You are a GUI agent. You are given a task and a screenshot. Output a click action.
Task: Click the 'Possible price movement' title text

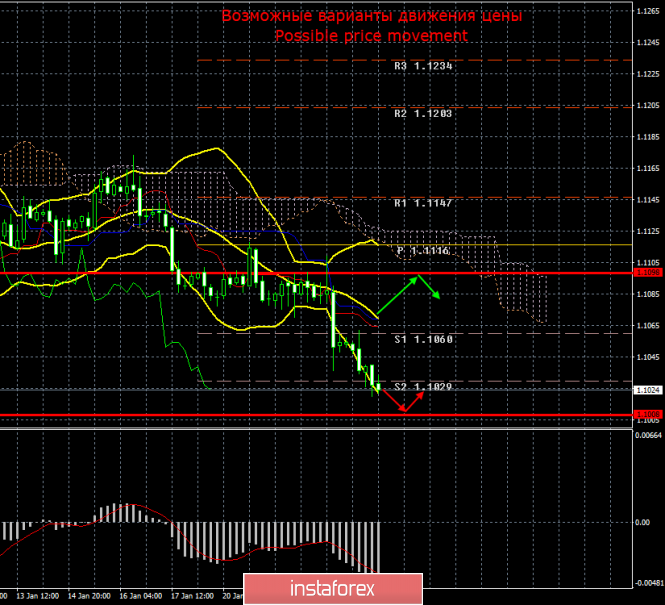(x=371, y=35)
